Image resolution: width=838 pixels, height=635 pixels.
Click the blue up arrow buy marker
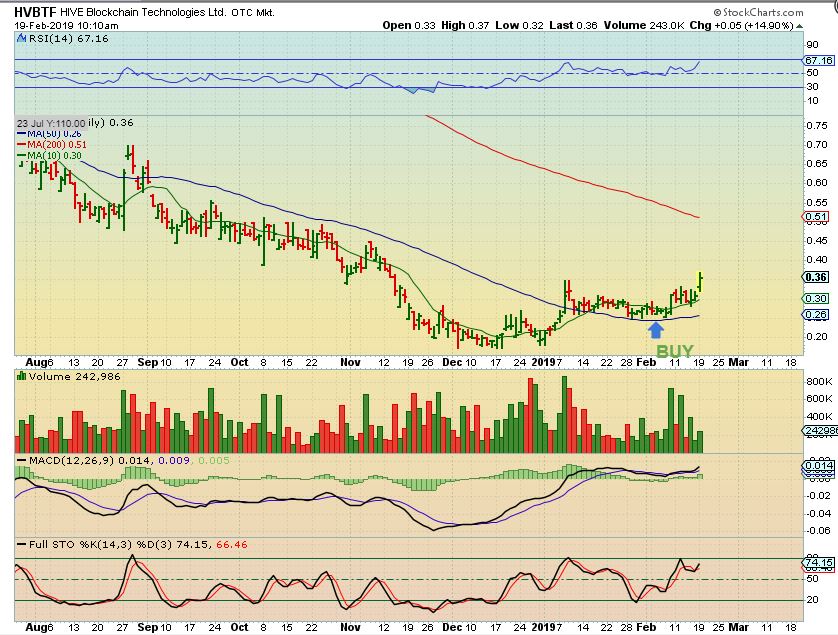[x=656, y=329]
